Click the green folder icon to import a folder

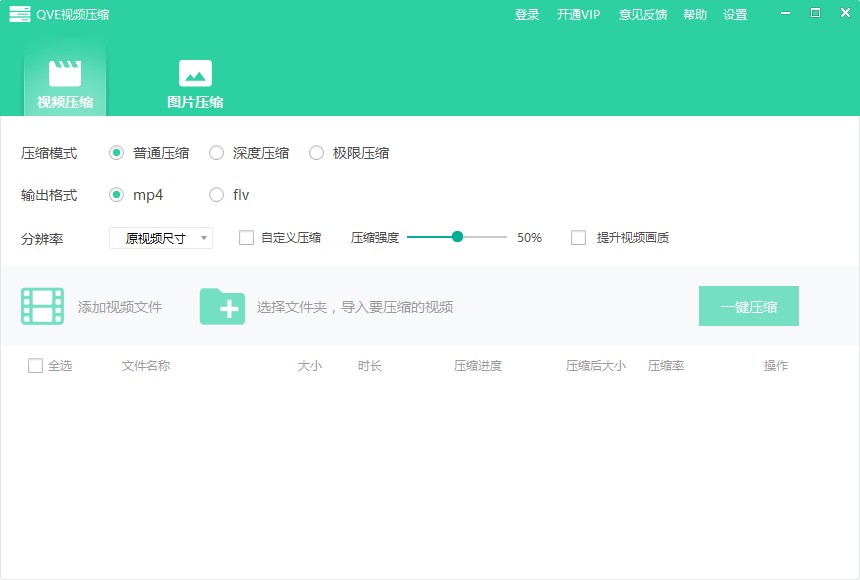[224, 306]
